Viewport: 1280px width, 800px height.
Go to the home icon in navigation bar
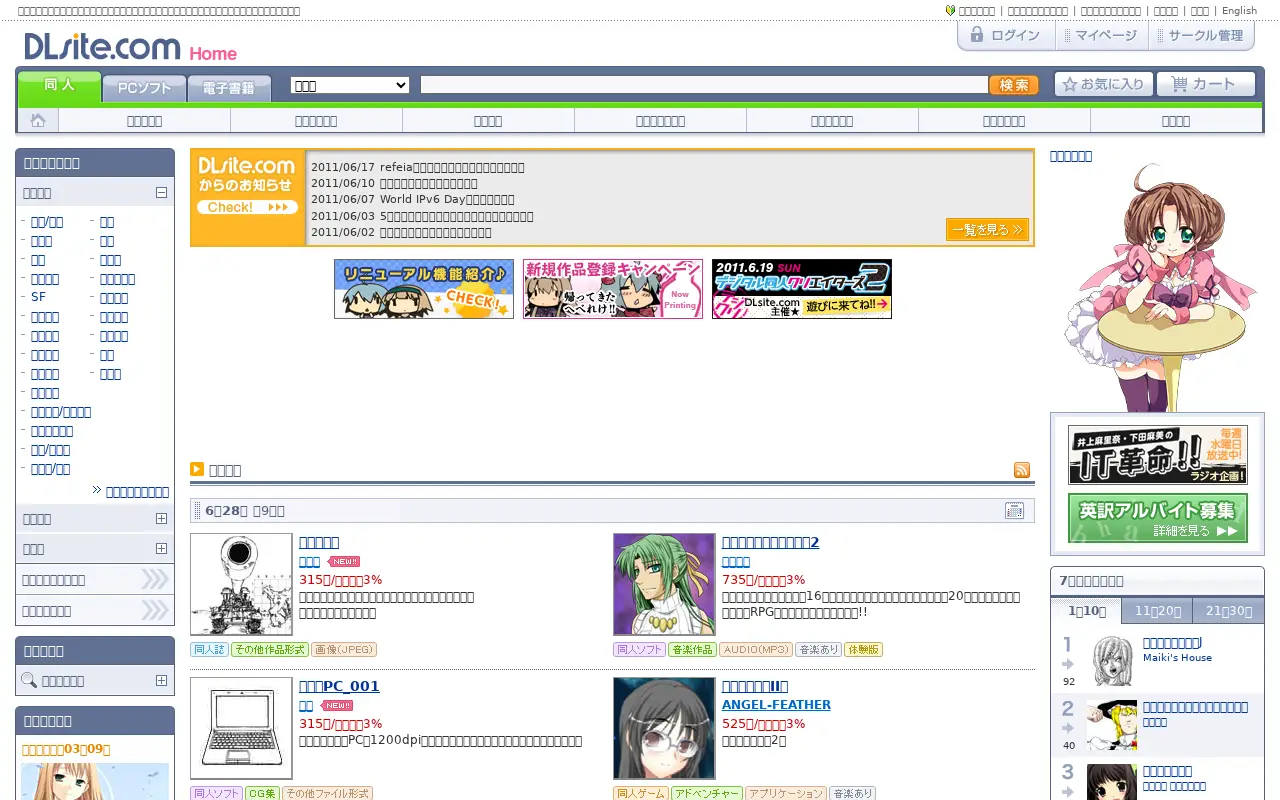[38, 121]
